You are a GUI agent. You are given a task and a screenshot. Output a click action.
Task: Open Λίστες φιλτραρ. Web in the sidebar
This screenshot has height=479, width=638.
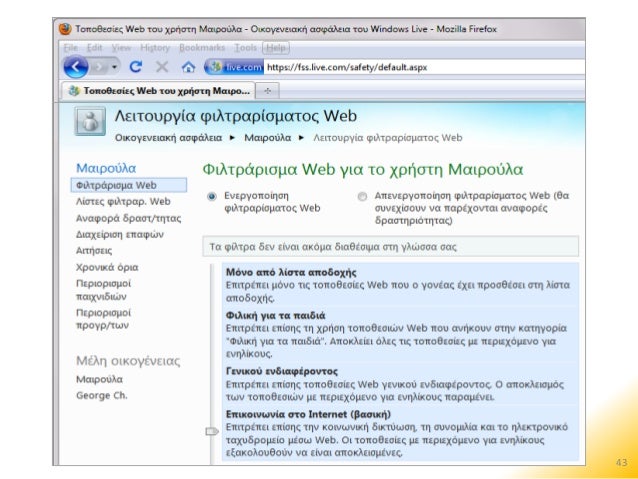[x=123, y=201]
